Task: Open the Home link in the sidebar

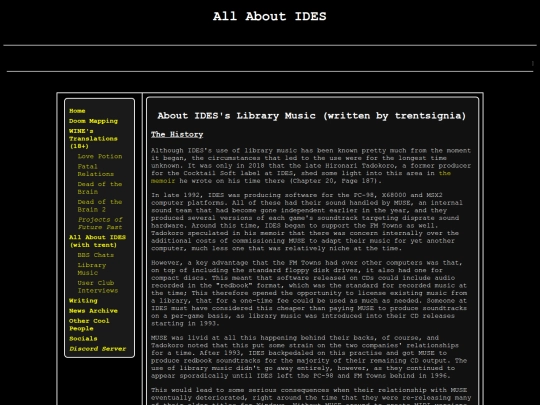Action: point(77,111)
